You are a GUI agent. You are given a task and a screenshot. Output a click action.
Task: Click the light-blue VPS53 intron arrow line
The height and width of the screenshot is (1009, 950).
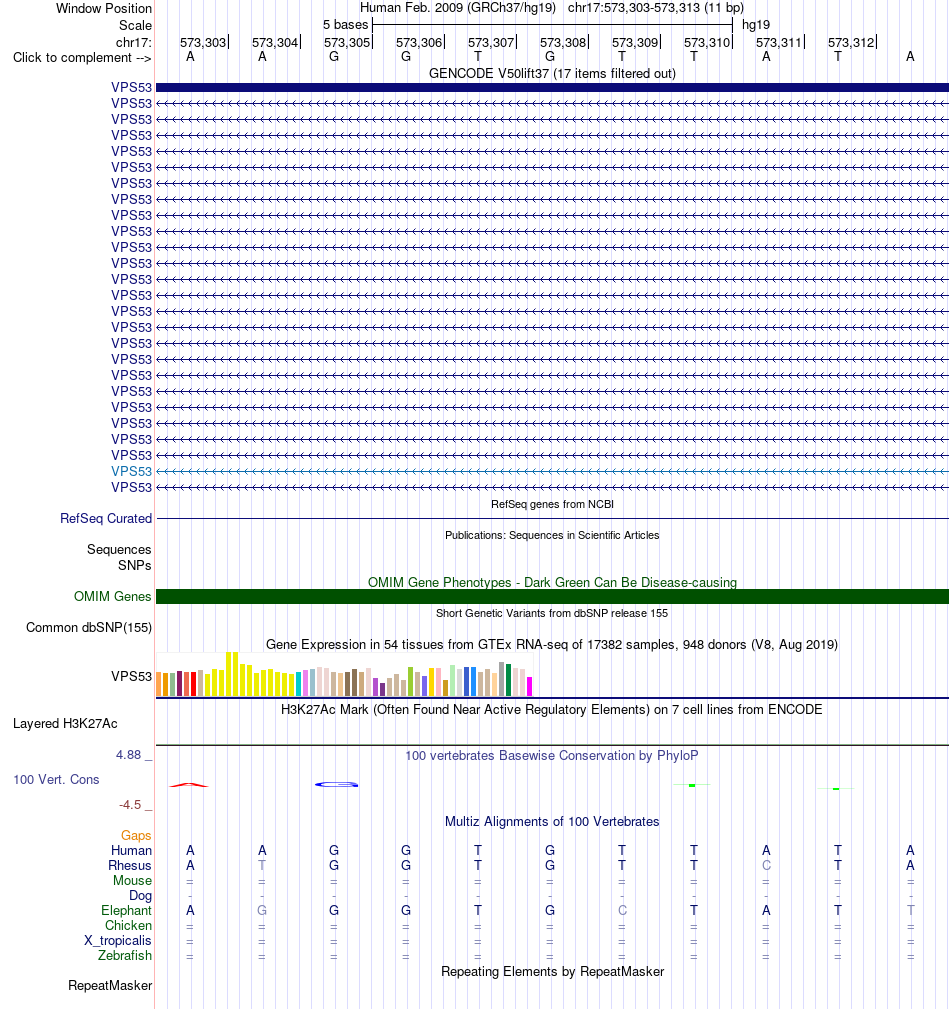tap(552, 472)
